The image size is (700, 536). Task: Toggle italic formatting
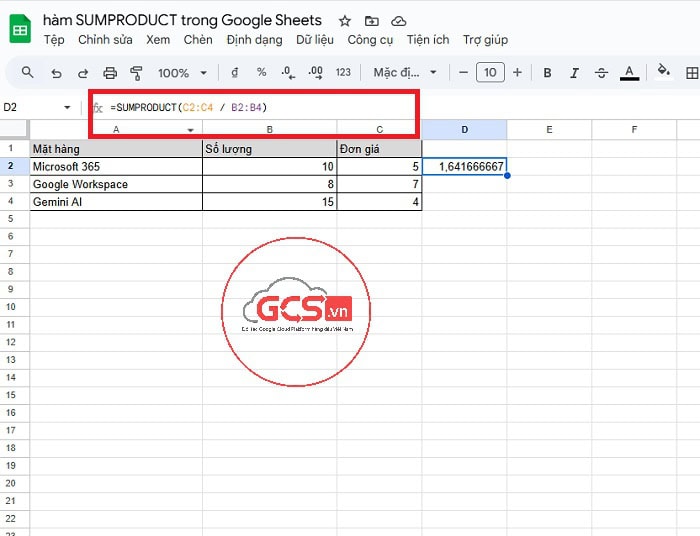(574, 73)
